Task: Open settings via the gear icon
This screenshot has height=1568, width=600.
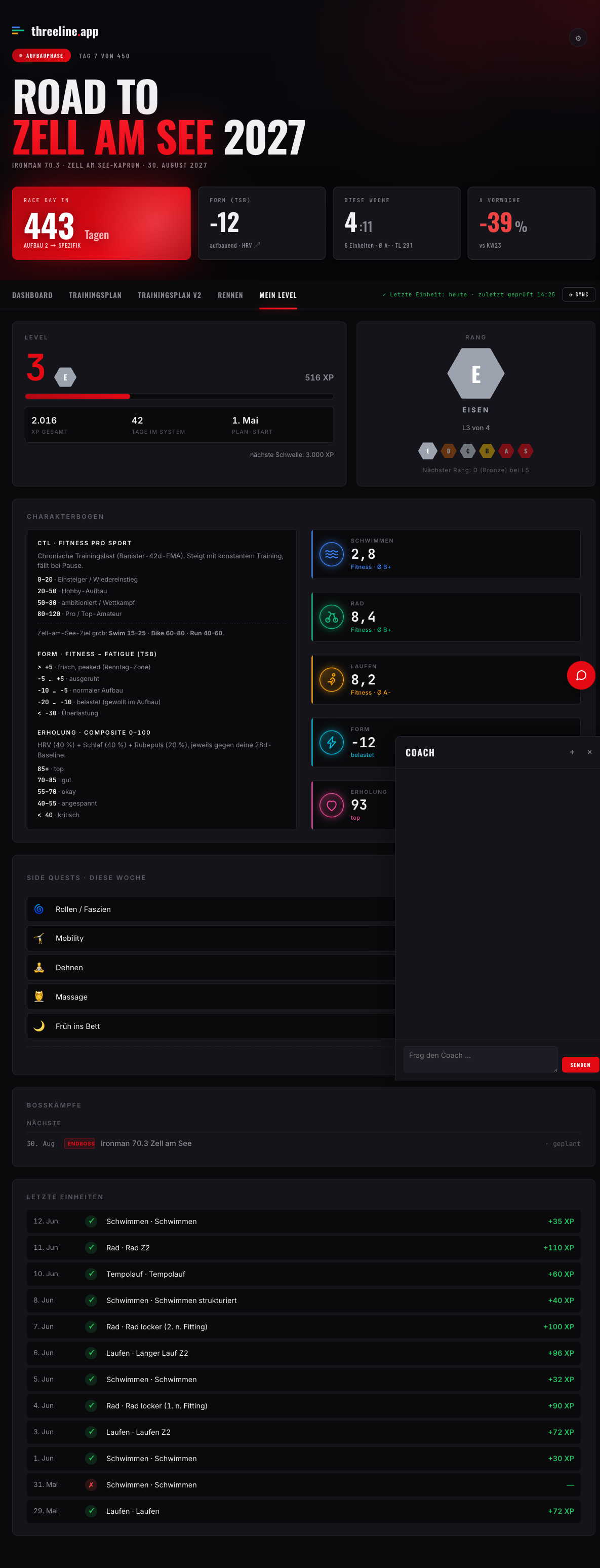Action: coord(578,37)
